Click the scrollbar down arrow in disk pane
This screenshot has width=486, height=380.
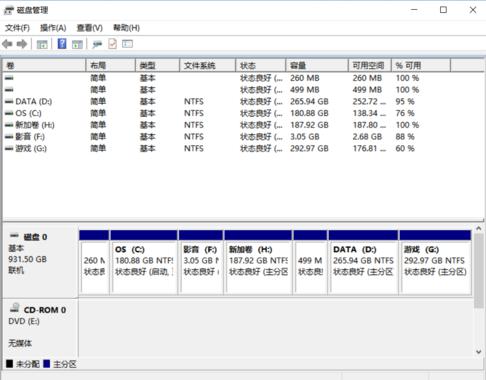479,352
